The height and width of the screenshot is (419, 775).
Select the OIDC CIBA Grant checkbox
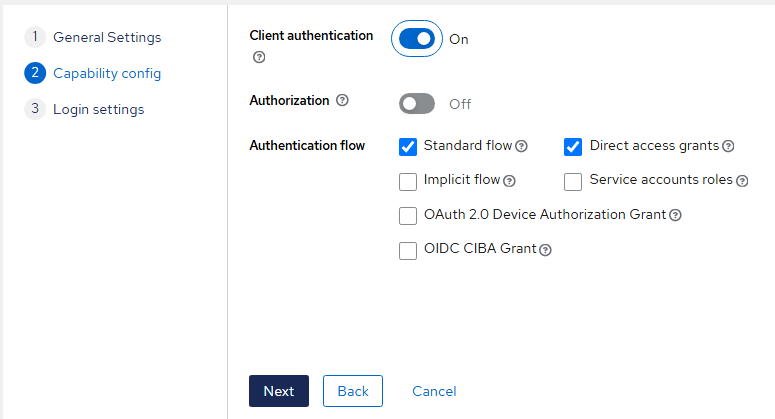point(408,250)
